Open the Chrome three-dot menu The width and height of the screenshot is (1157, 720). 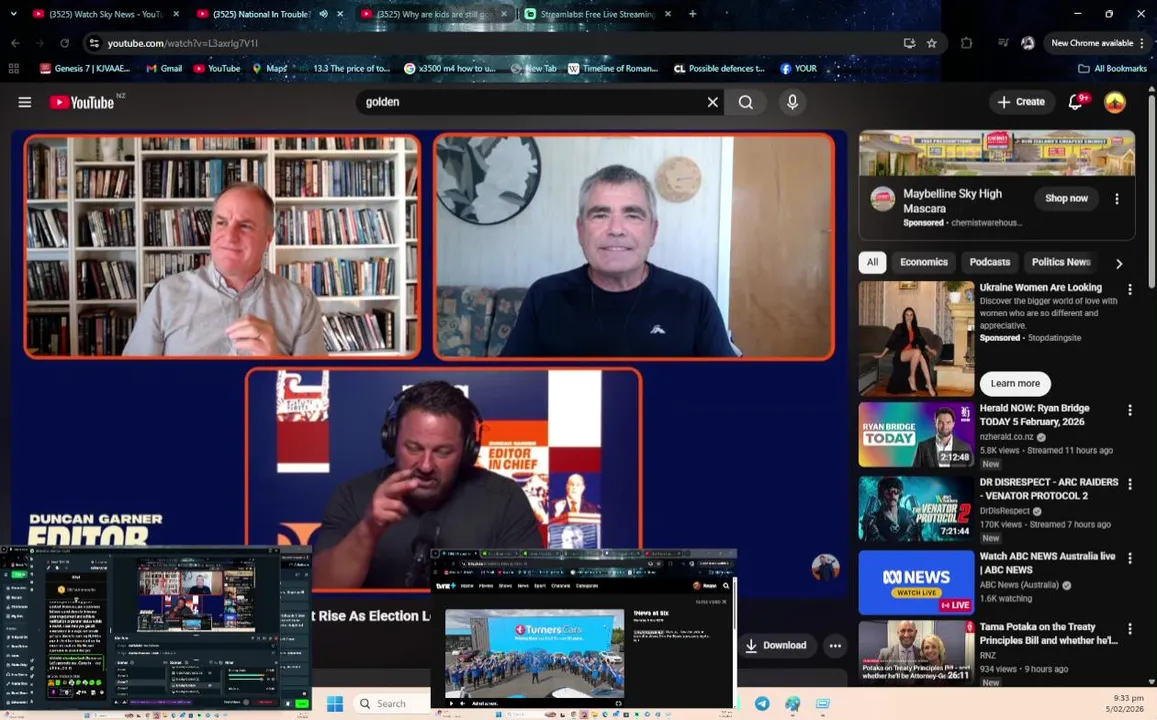tap(1142, 44)
